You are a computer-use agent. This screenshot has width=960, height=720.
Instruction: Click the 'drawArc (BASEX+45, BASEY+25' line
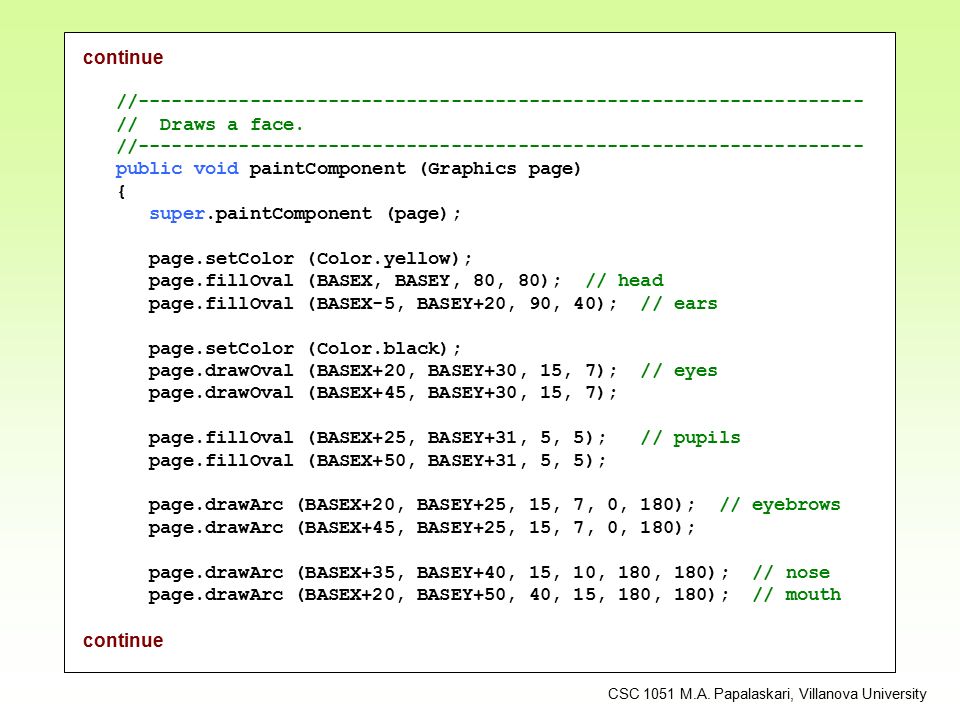click(x=422, y=528)
